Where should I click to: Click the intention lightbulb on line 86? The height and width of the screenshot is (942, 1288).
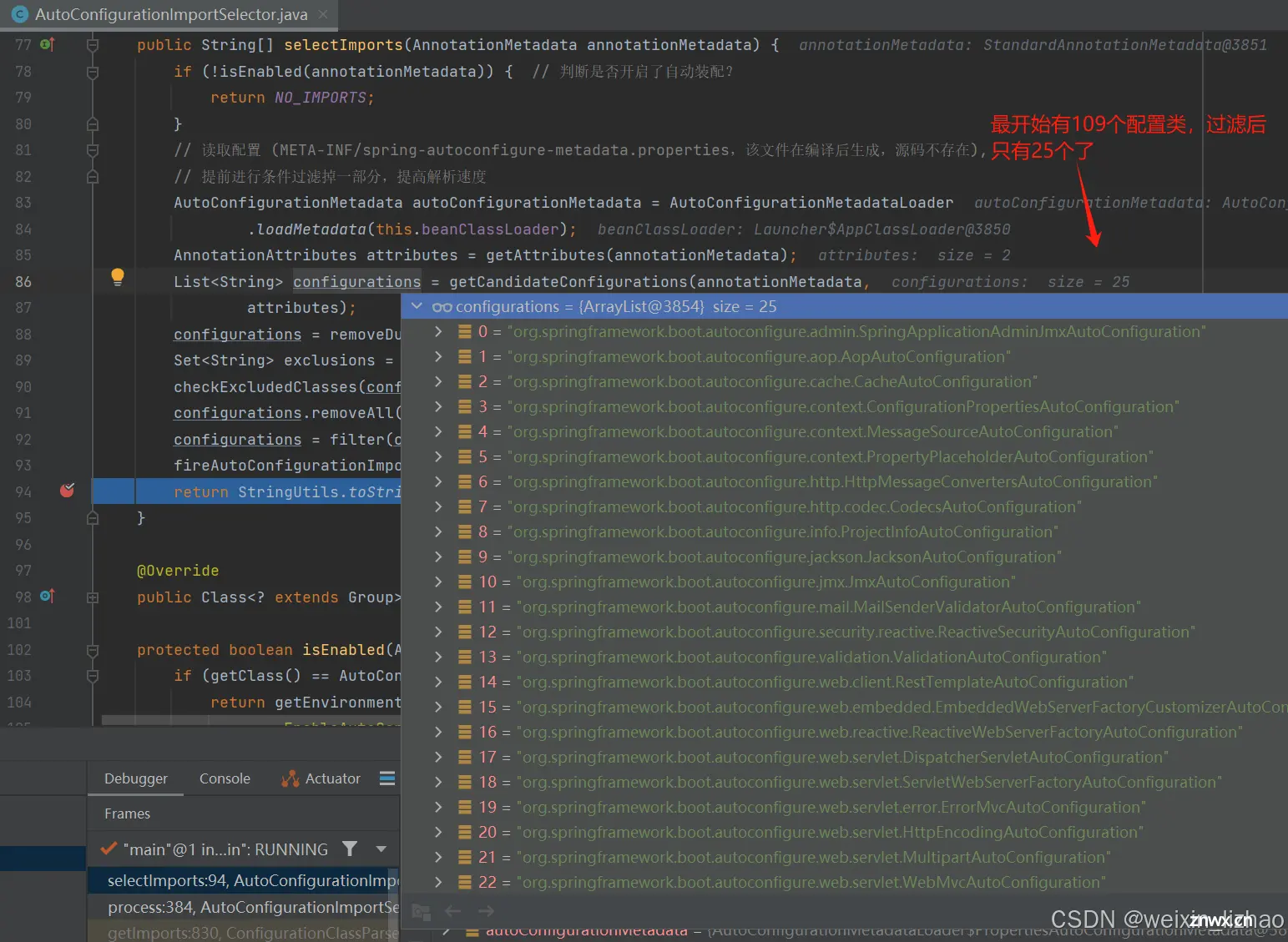click(118, 277)
